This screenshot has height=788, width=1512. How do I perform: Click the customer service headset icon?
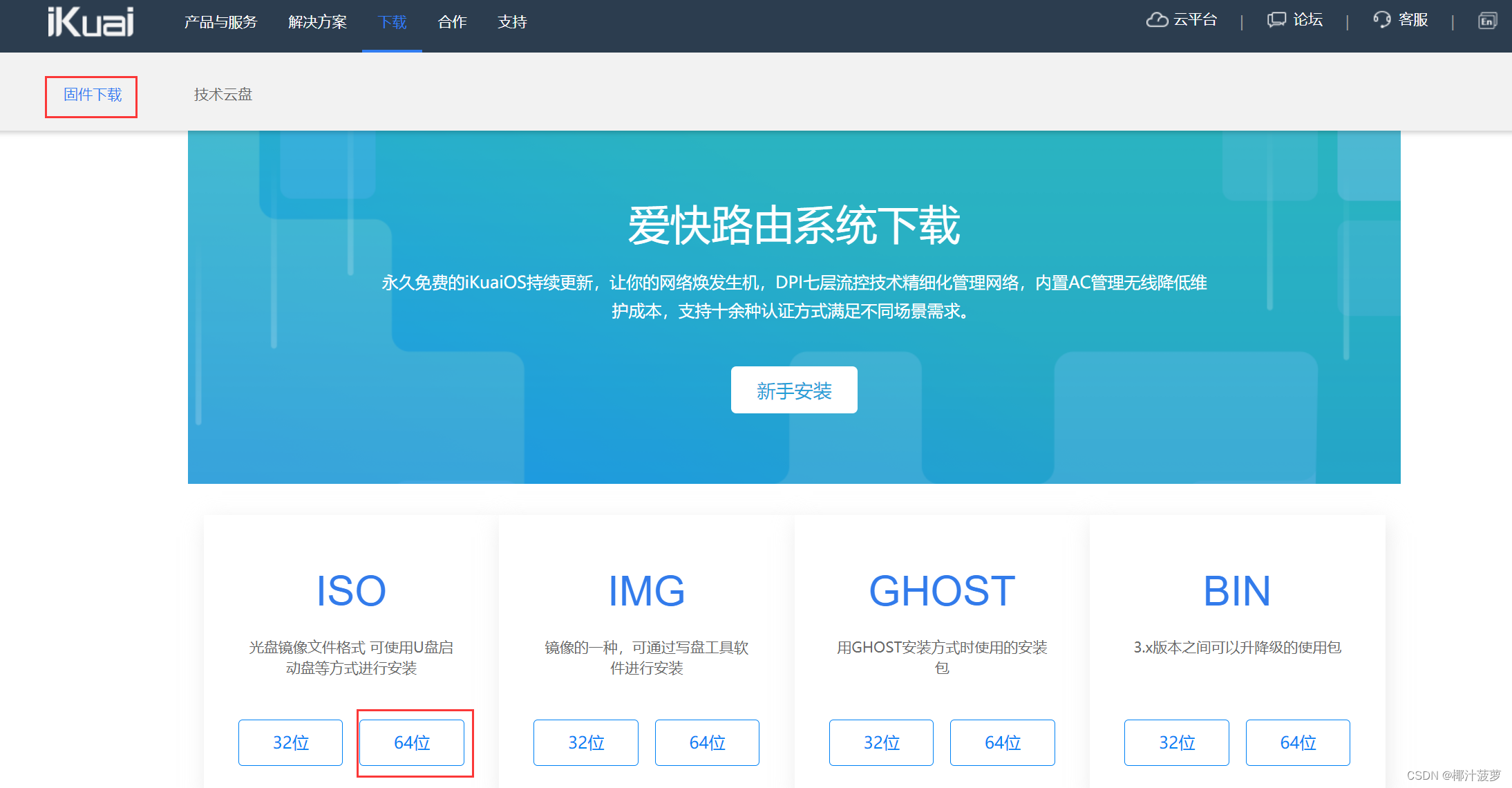[x=1381, y=20]
